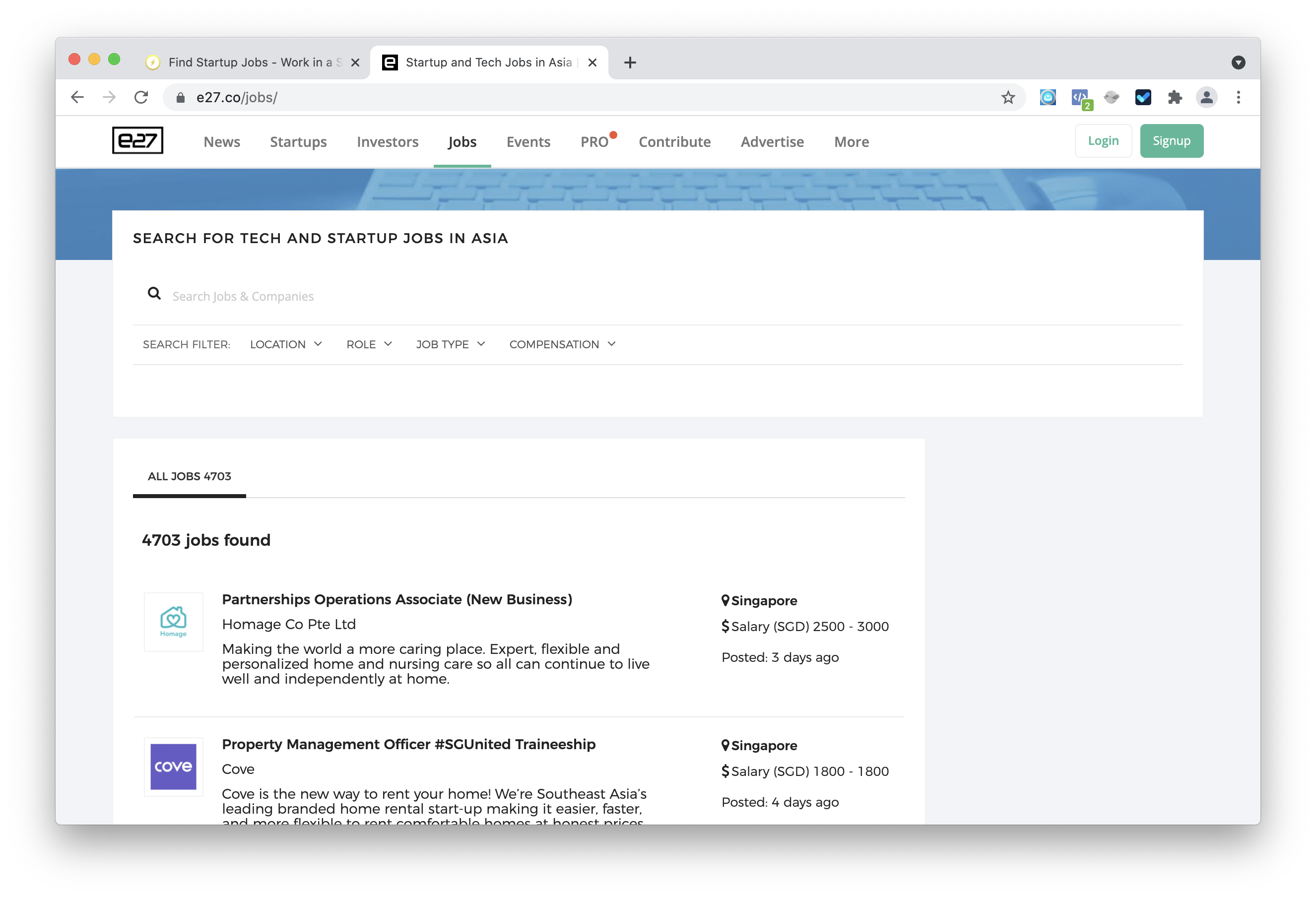
Task: Select the ALL JOBS 4703 tab
Action: (x=189, y=476)
